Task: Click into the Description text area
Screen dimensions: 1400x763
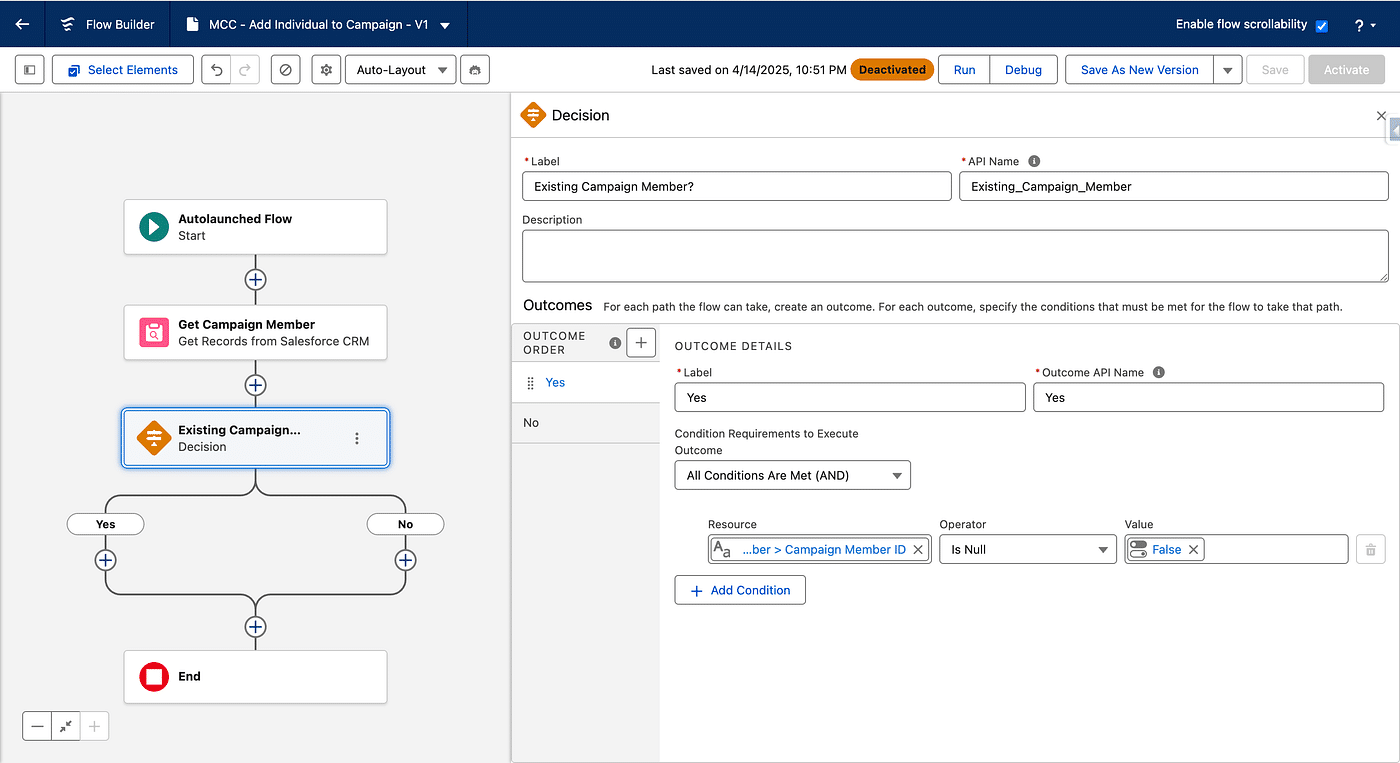Action: [x=954, y=256]
